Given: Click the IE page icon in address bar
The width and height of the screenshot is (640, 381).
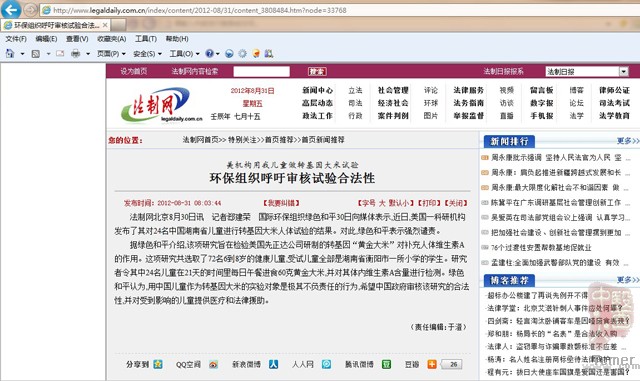Looking at the screenshot, I should click(47, 10).
